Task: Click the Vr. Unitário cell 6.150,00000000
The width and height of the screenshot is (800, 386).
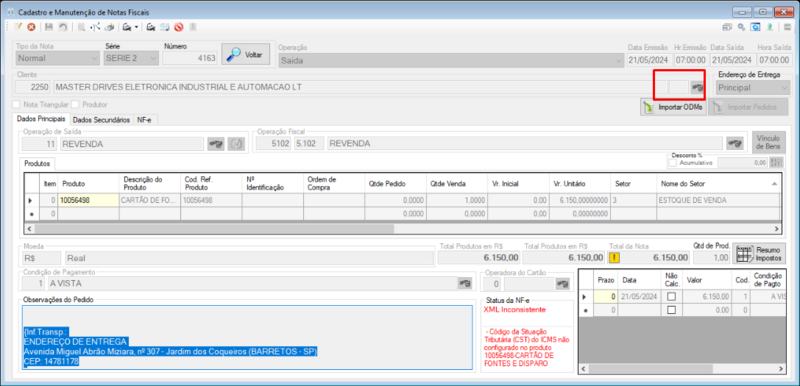Action: point(579,200)
